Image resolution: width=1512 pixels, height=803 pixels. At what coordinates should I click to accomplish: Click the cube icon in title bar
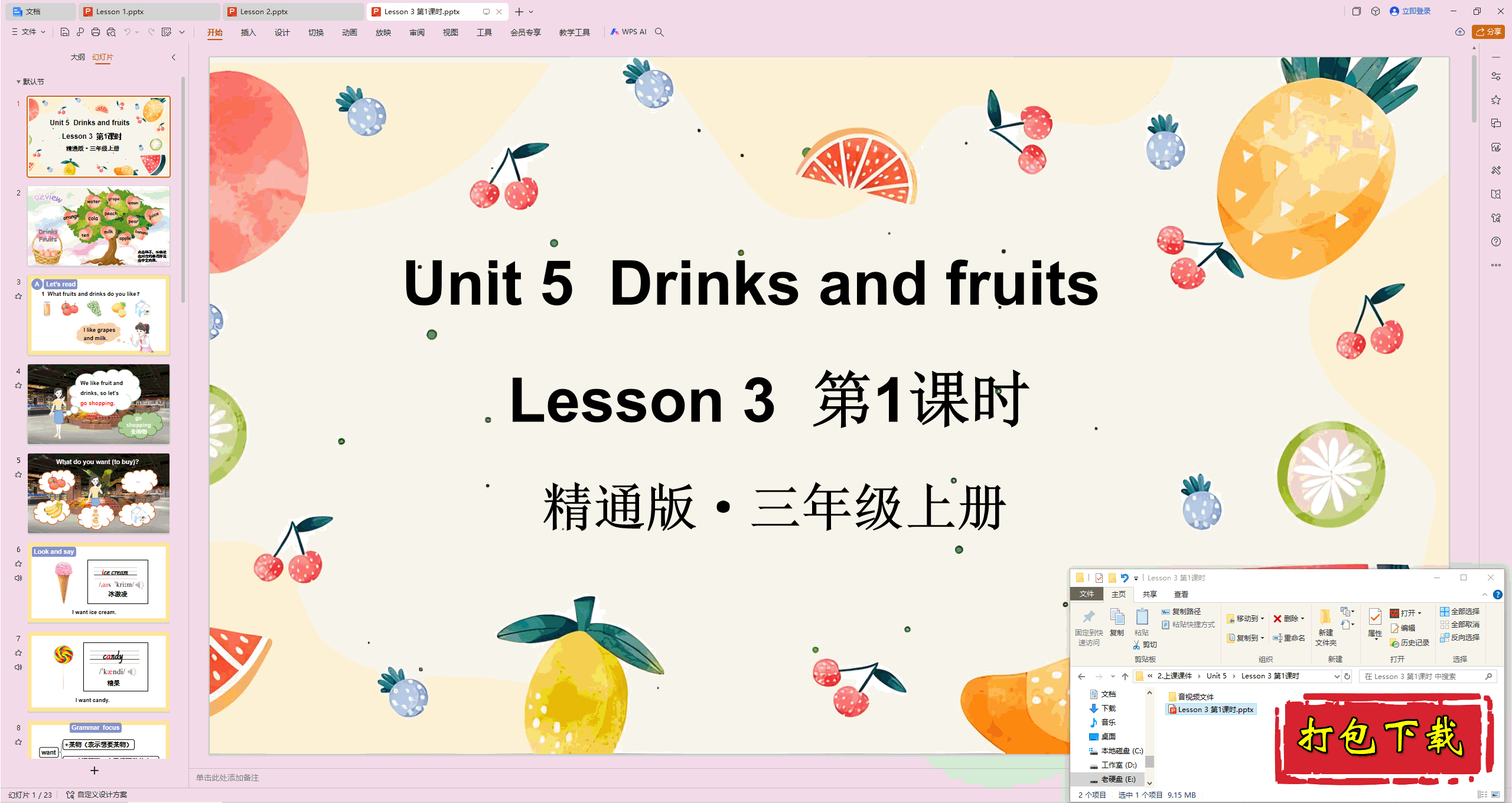(1376, 11)
